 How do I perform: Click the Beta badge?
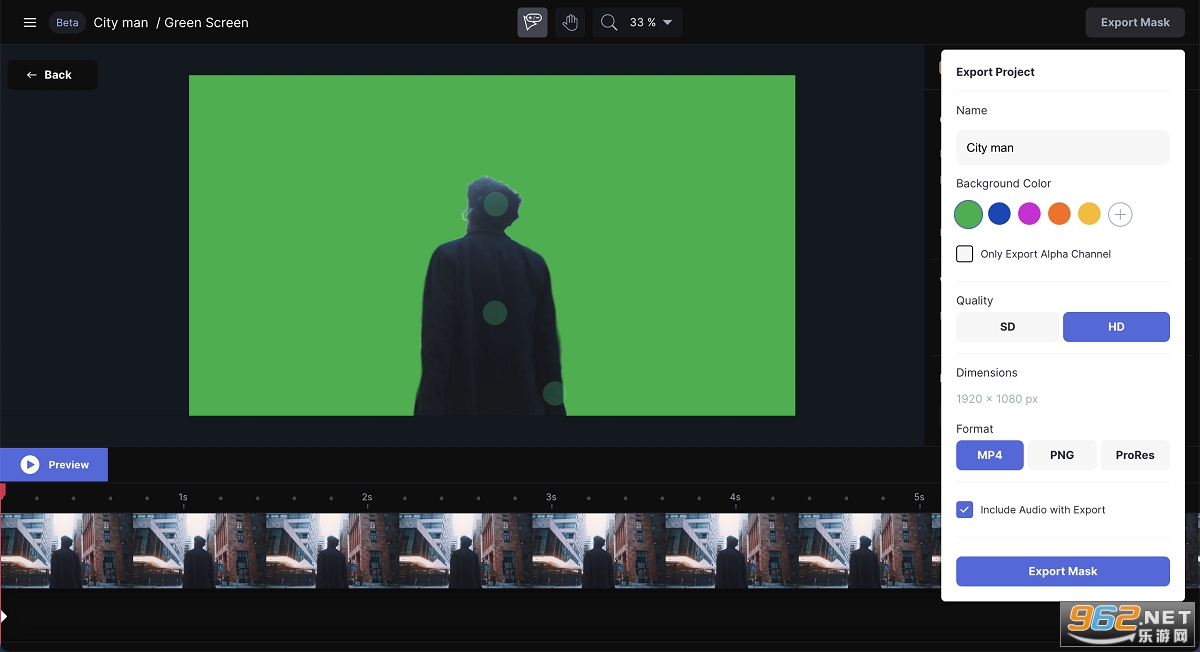click(x=67, y=22)
